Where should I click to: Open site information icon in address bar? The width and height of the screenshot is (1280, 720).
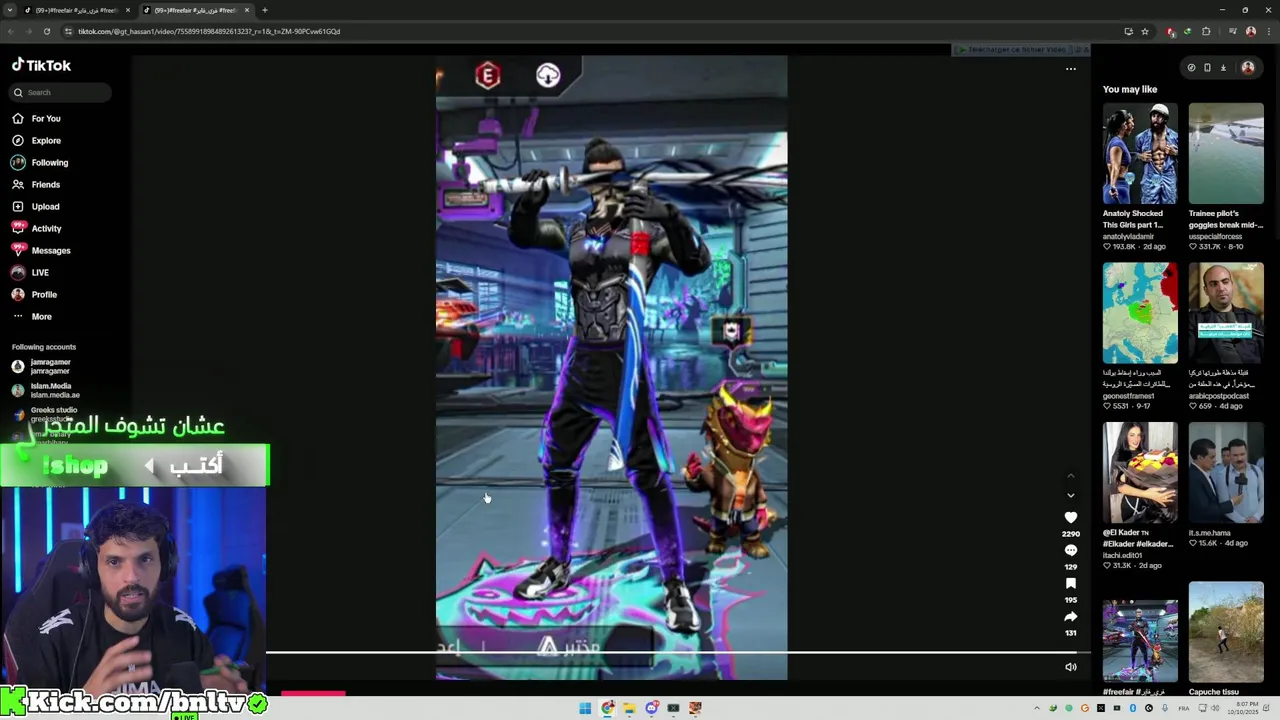(x=68, y=31)
